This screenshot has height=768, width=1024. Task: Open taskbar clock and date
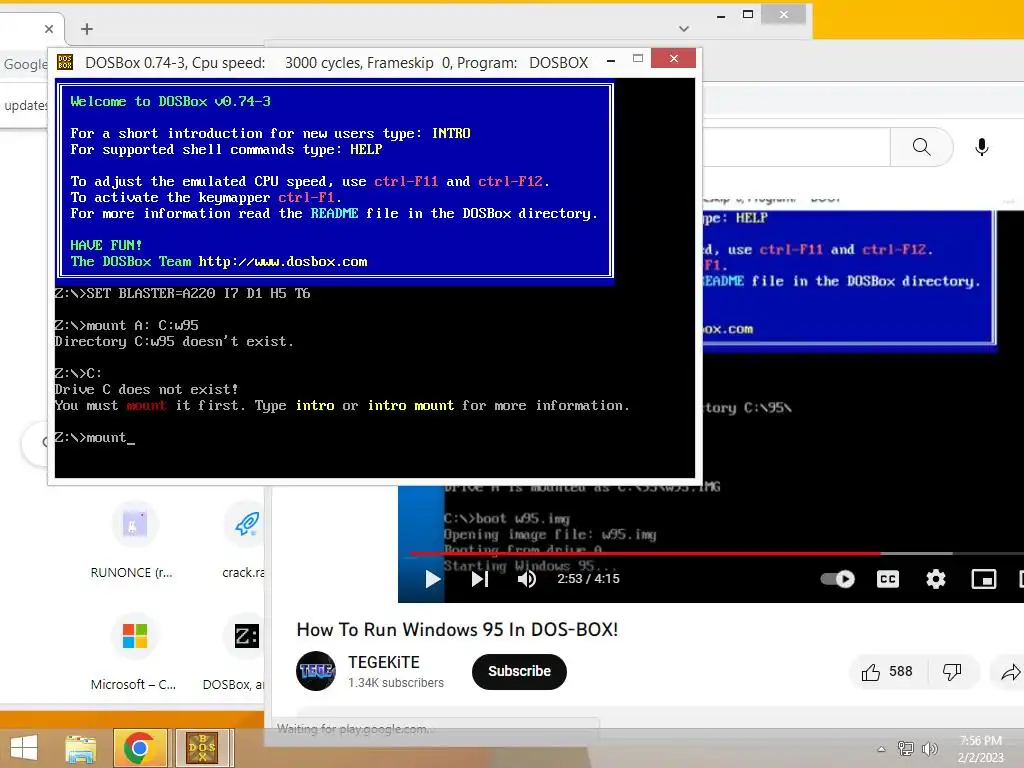[980, 749]
